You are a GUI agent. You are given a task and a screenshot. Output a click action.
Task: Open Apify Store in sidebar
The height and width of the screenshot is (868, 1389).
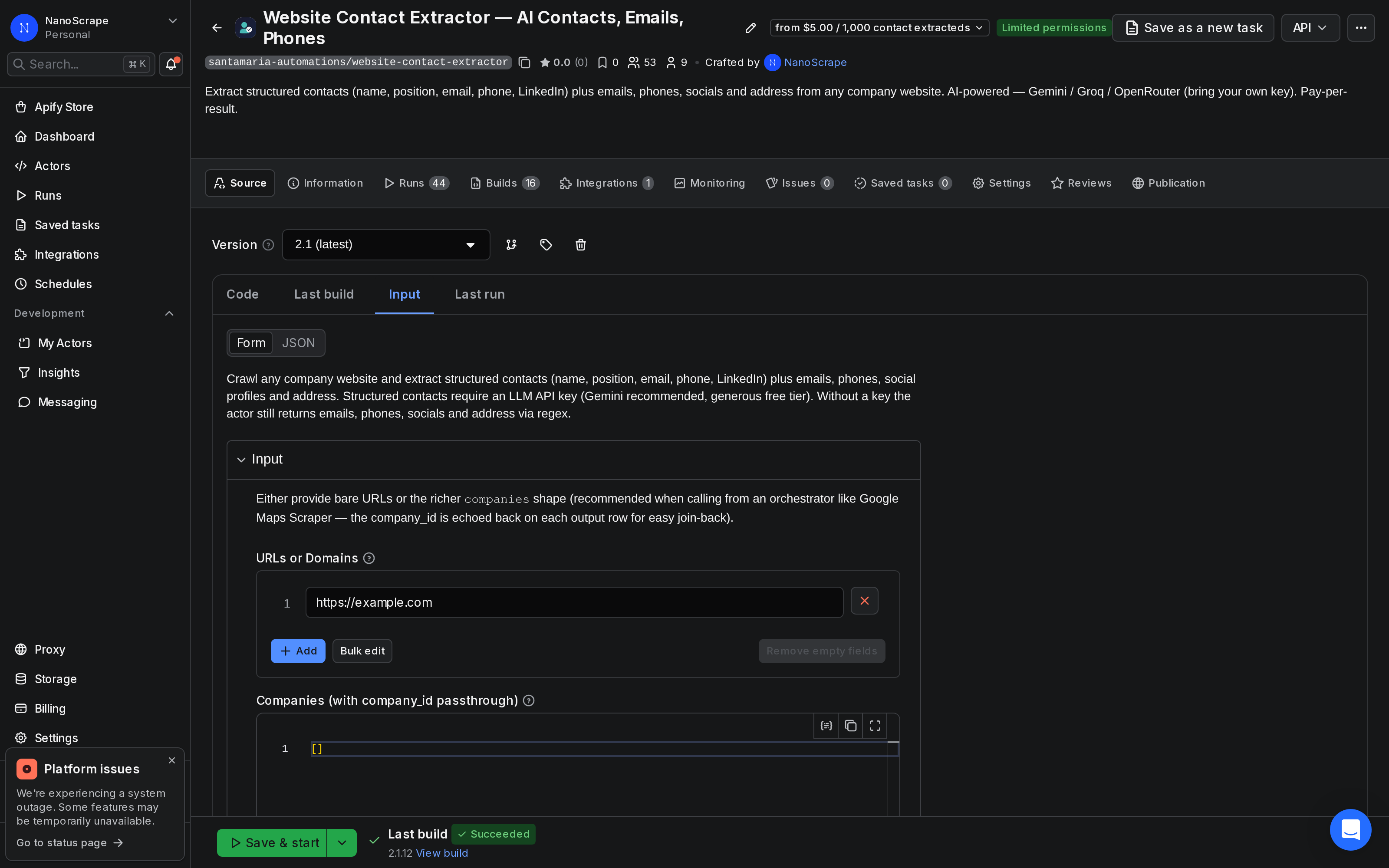95,107
